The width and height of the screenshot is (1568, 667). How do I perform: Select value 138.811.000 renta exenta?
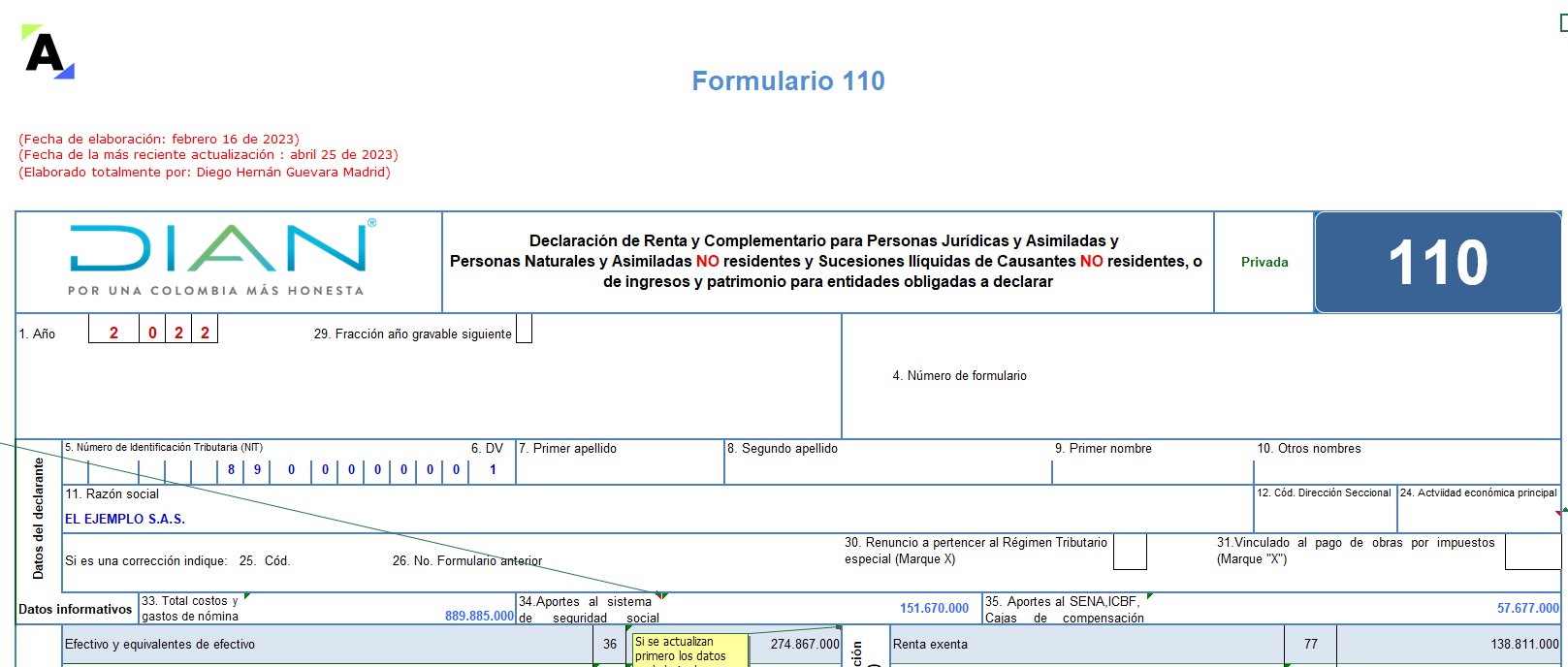click(x=1524, y=644)
